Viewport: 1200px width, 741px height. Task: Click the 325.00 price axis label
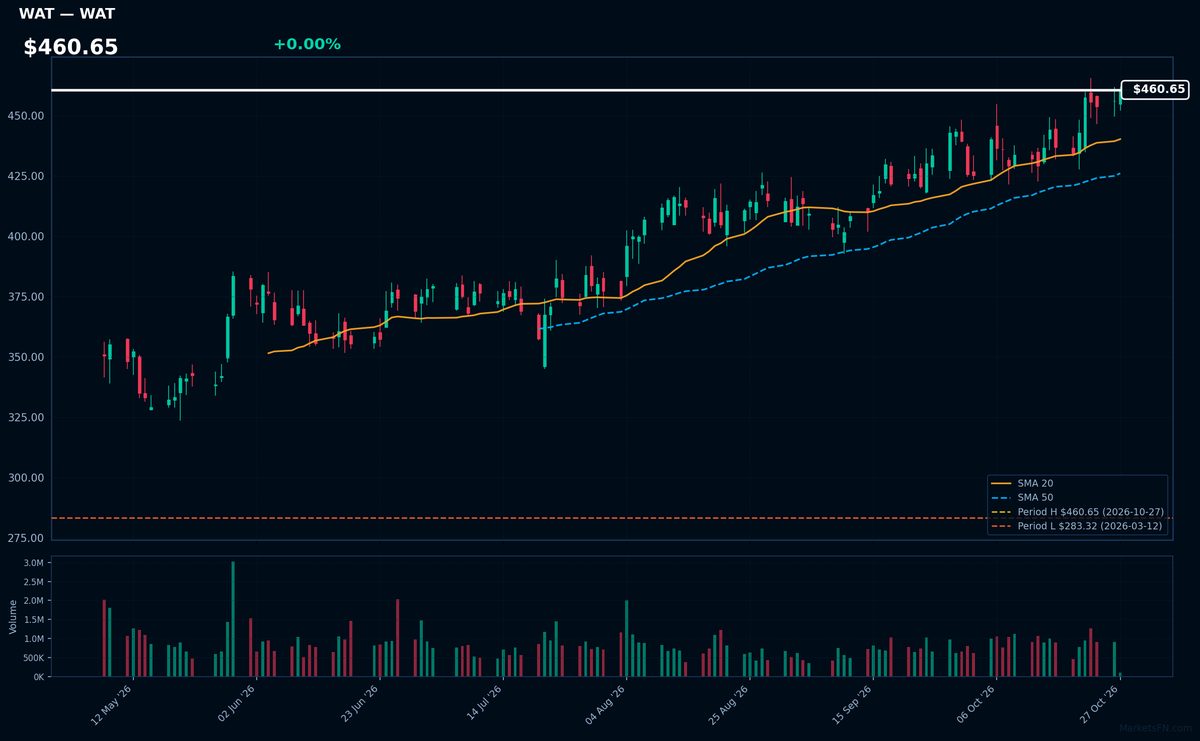point(26,418)
